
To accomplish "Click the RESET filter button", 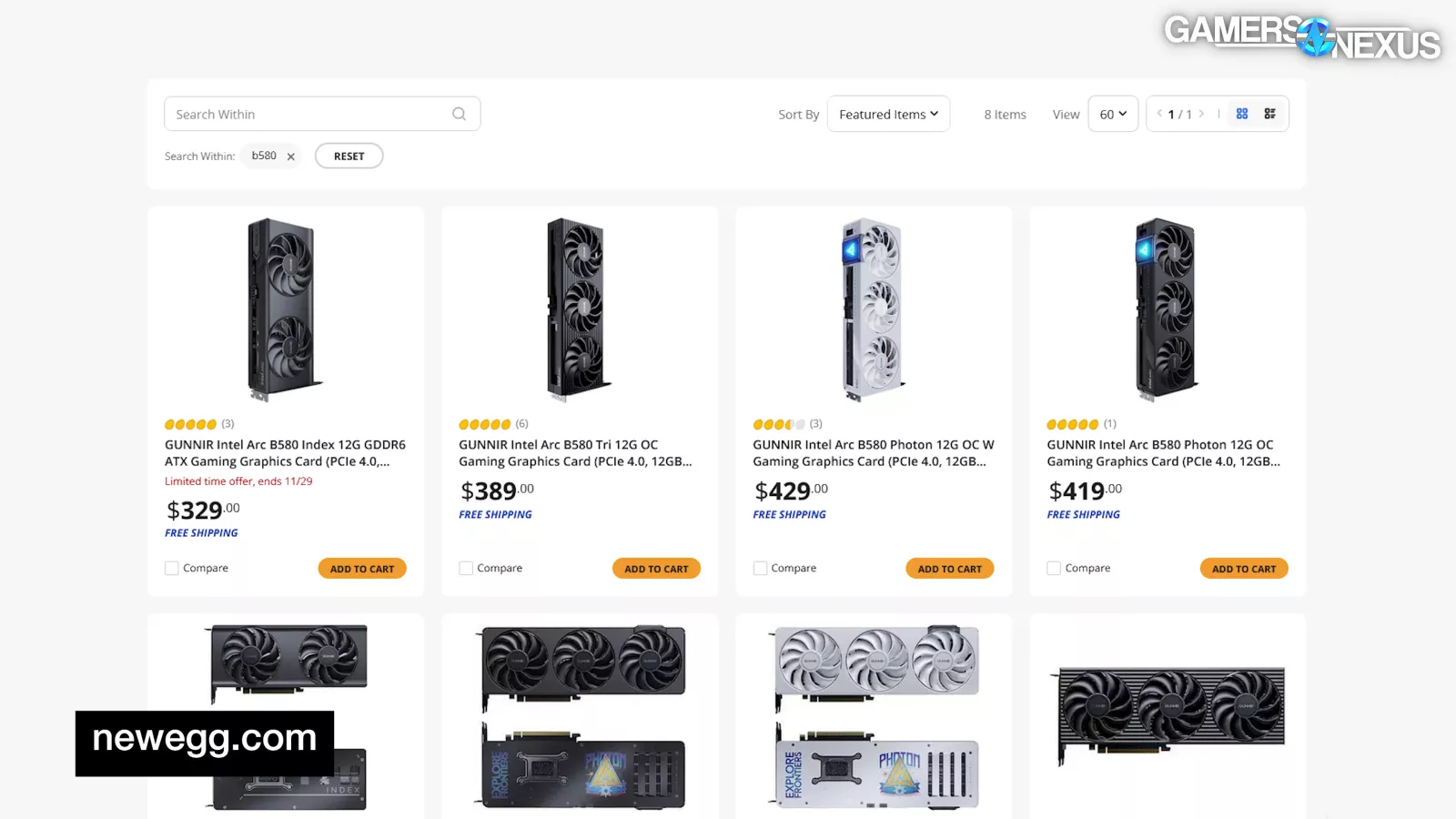I will (x=349, y=156).
